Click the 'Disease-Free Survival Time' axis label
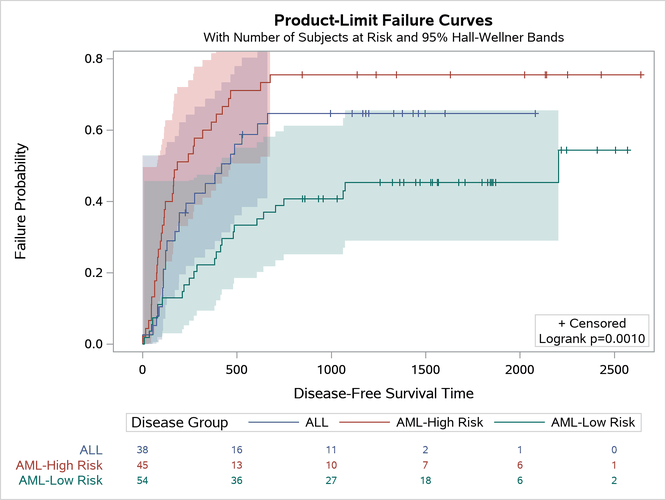The width and height of the screenshot is (666, 500). pyautogui.click(x=383, y=393)
